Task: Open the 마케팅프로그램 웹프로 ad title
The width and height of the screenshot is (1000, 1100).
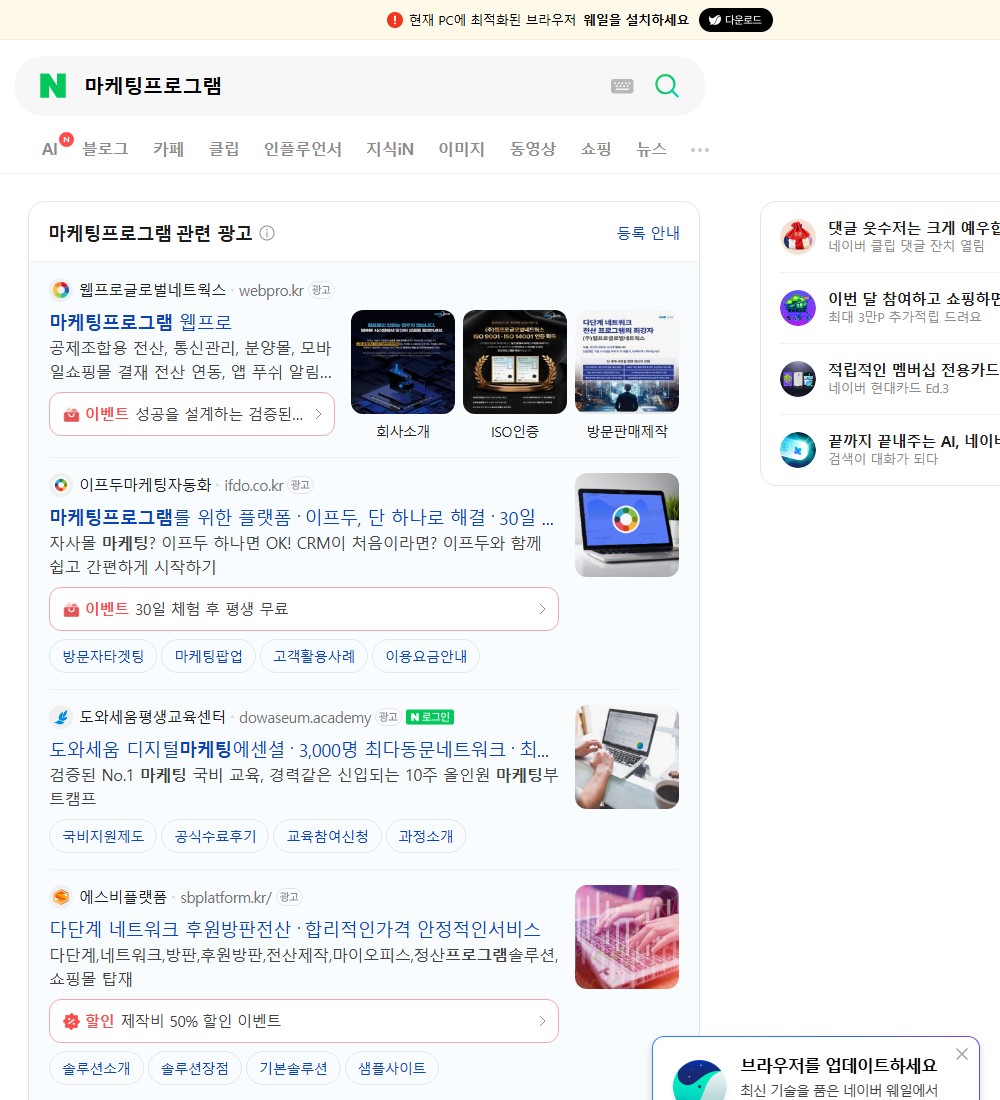Action: pyautogui.click(x=140, y=322)
